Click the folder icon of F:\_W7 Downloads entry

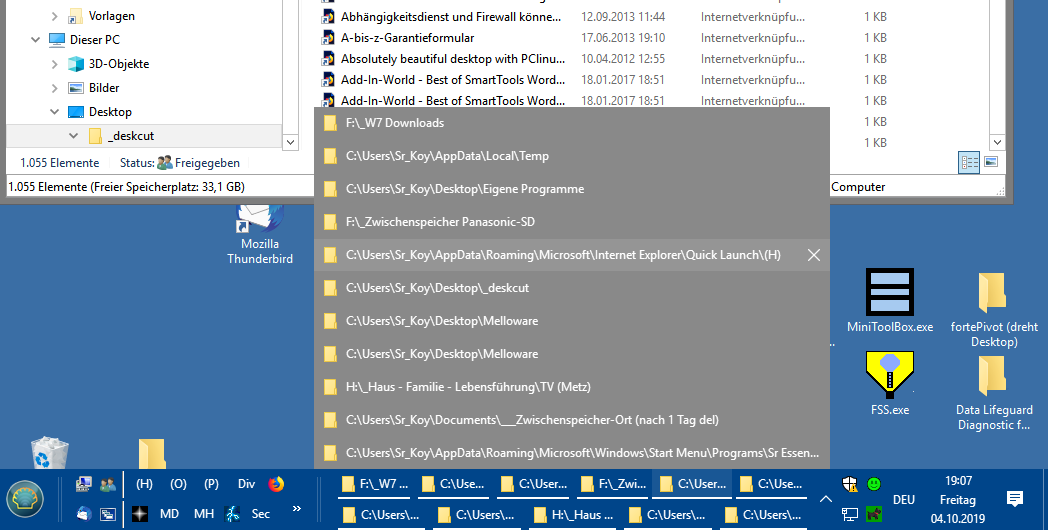(330, 124)
